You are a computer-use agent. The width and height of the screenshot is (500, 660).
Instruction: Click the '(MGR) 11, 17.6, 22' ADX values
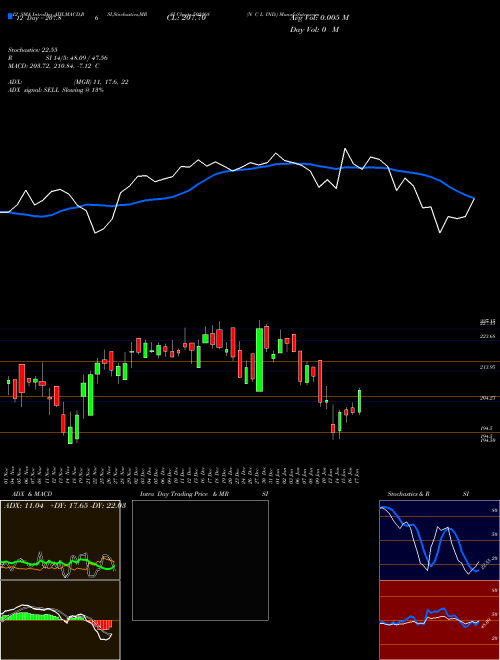coord(101,82)
